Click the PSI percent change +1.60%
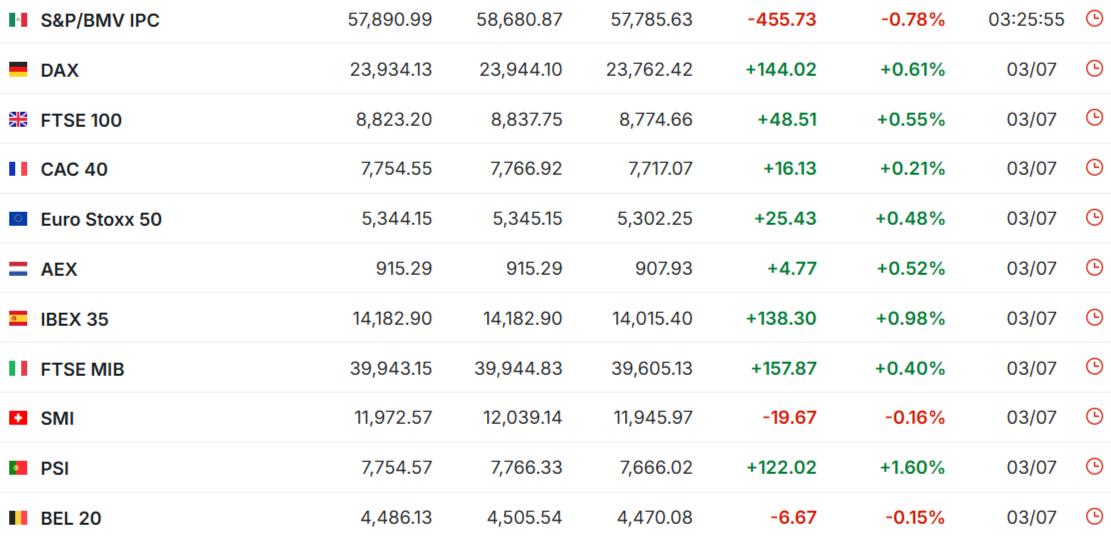Viewport: 1111px width, 539px height. coord(910,467)
